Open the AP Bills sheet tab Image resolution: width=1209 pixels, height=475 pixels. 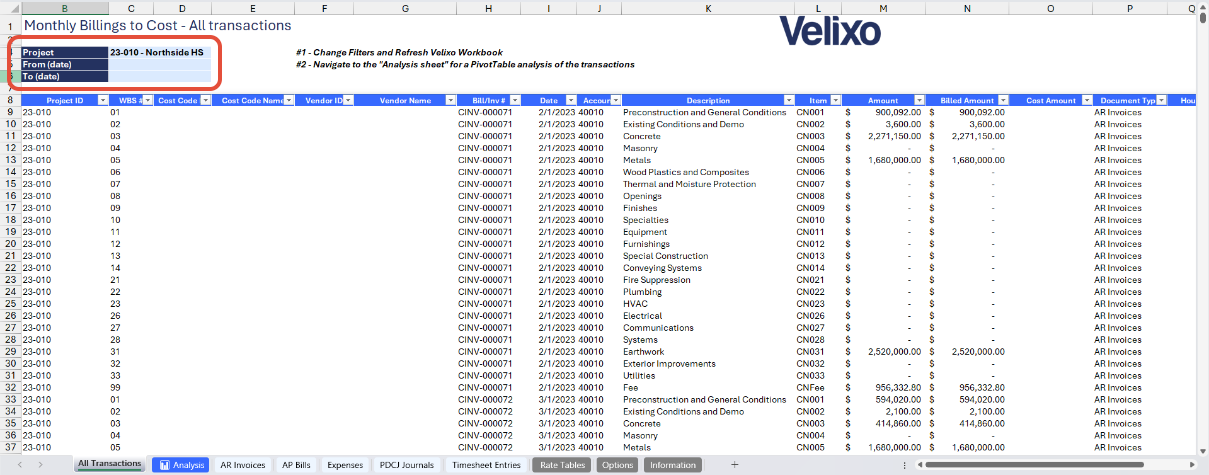coord(296,465)
